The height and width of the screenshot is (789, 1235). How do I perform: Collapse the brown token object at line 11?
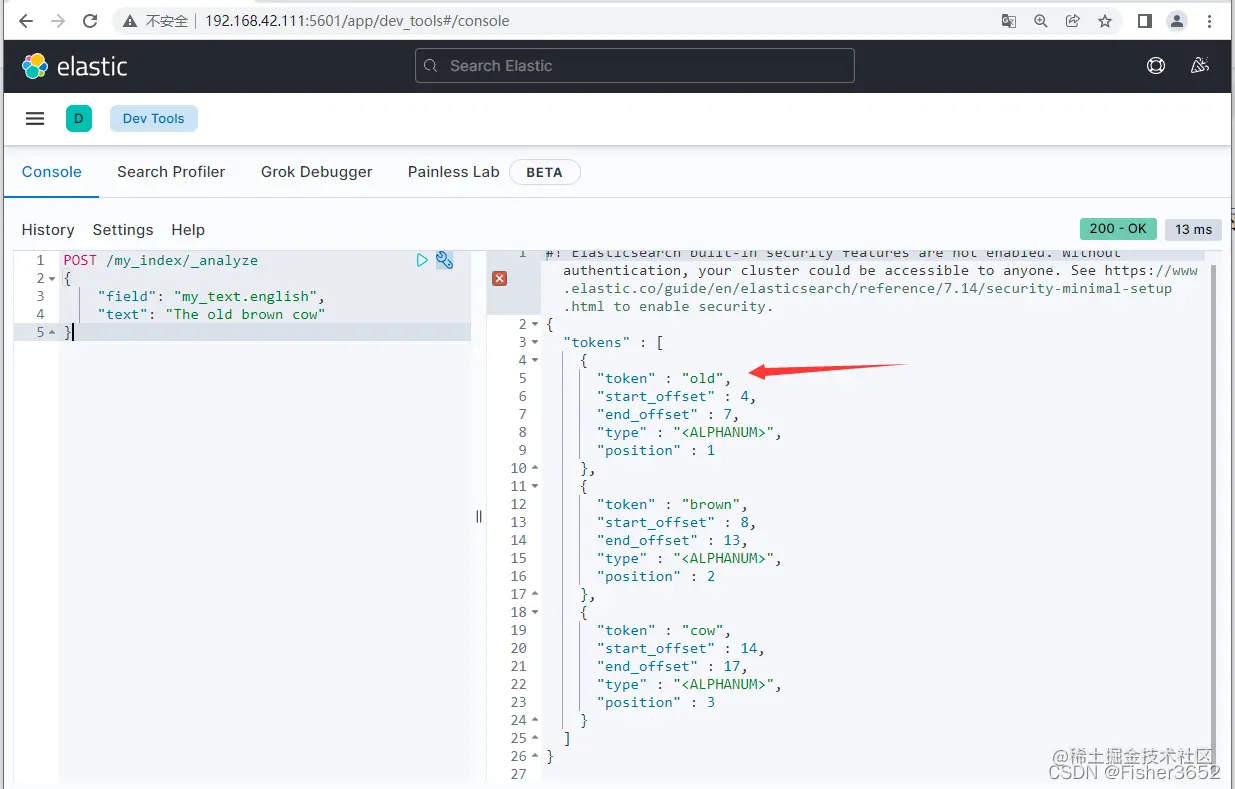point(535,487)
